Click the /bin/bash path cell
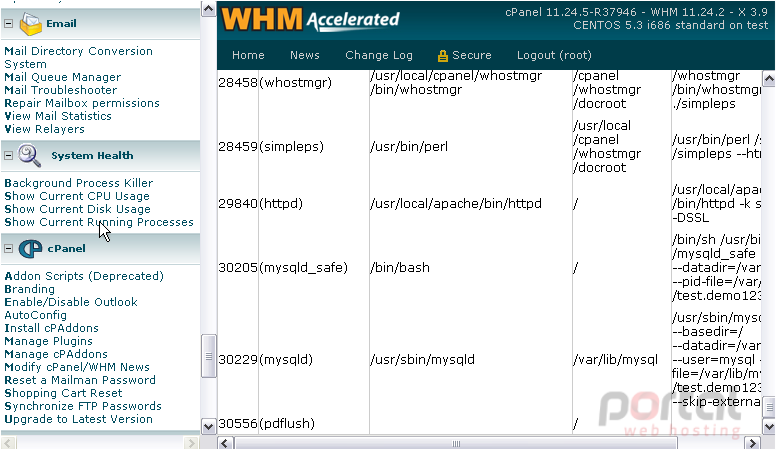 400,267
